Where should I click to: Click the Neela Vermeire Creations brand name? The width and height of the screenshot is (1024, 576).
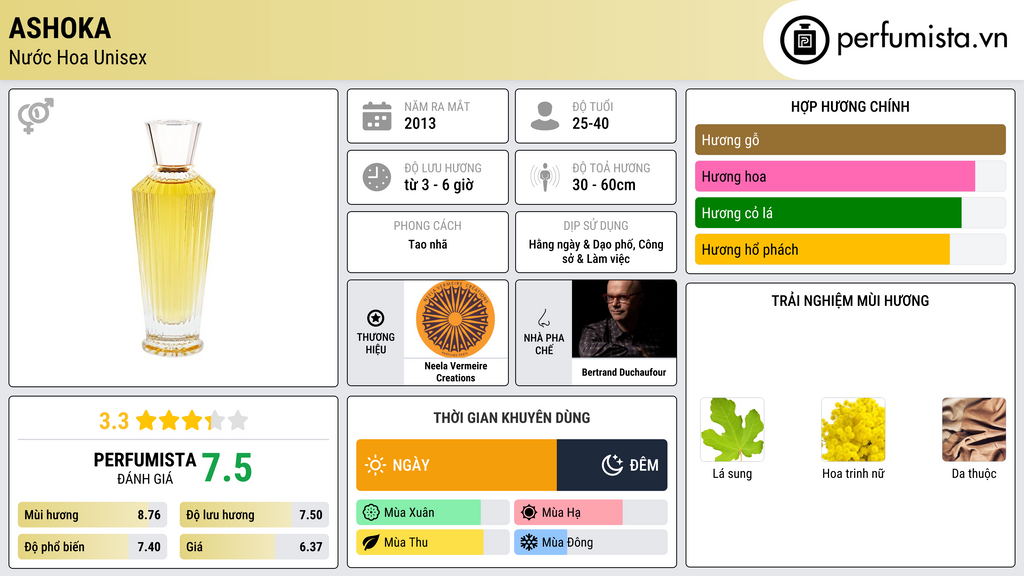tap(455, 372)
